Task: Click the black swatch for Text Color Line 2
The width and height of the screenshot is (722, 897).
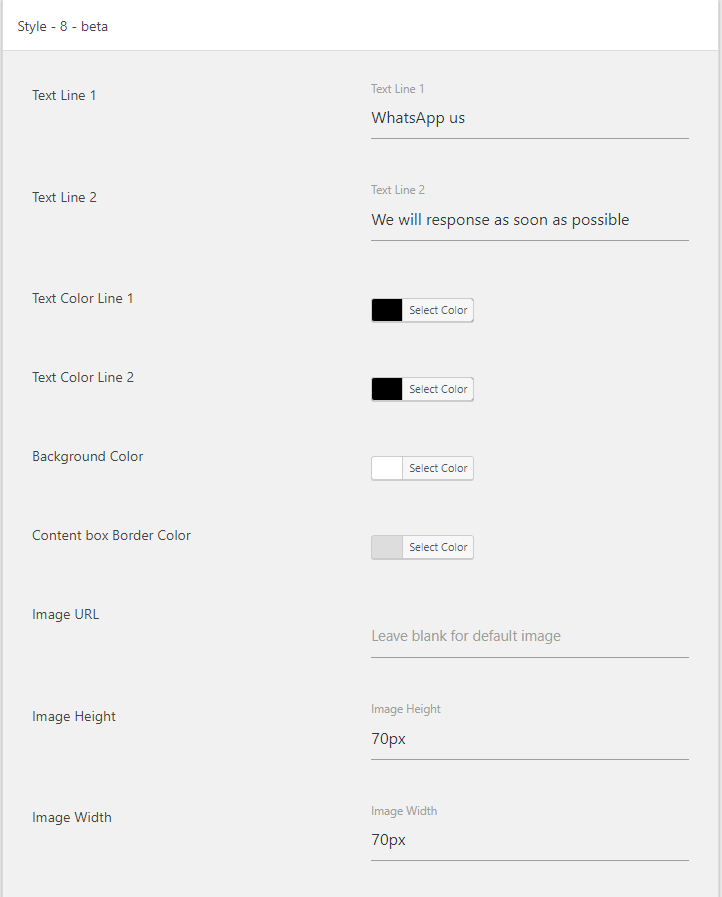Action: [387, 389]
